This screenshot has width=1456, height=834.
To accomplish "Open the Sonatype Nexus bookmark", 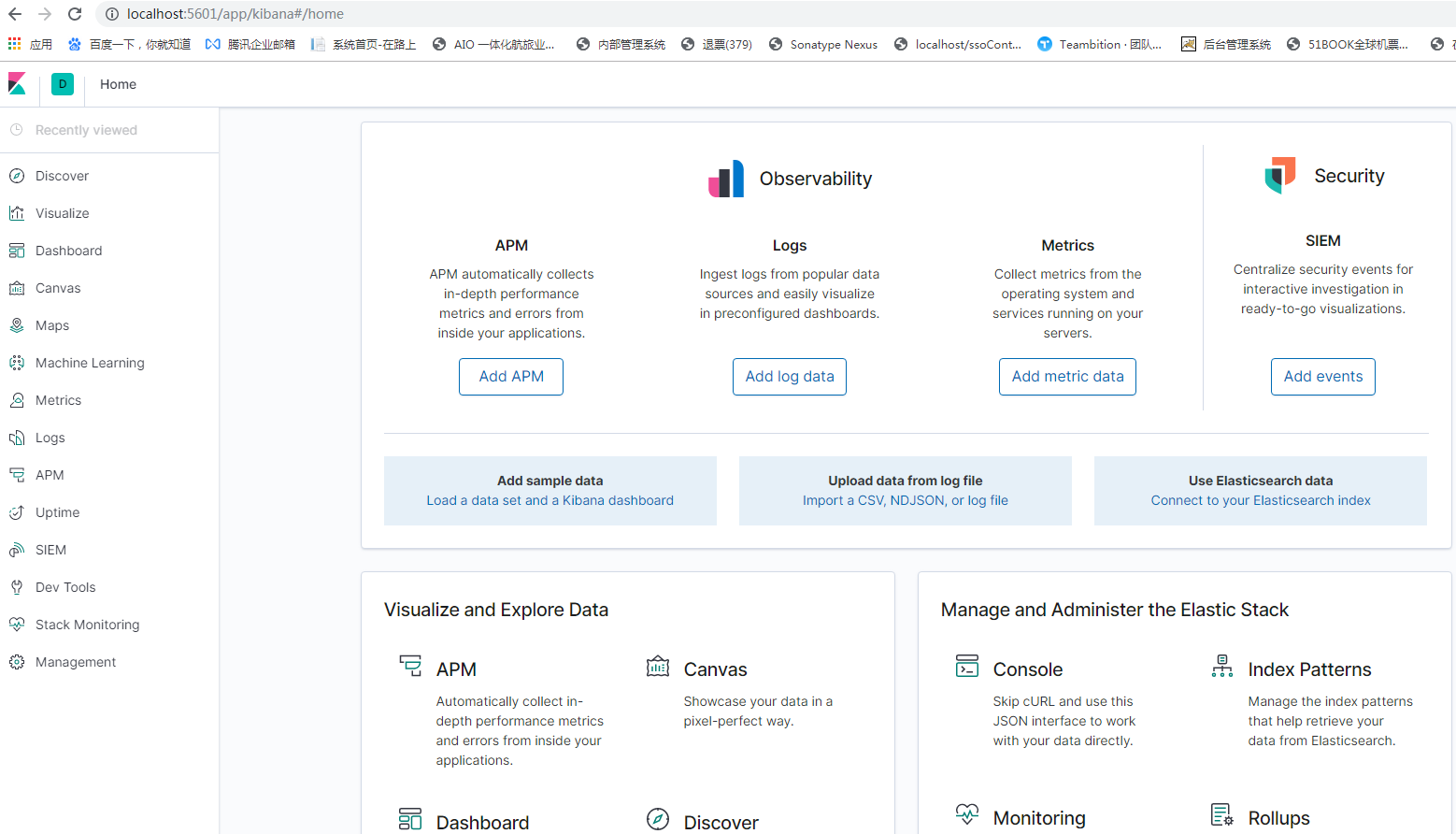I will coord(823,44).
